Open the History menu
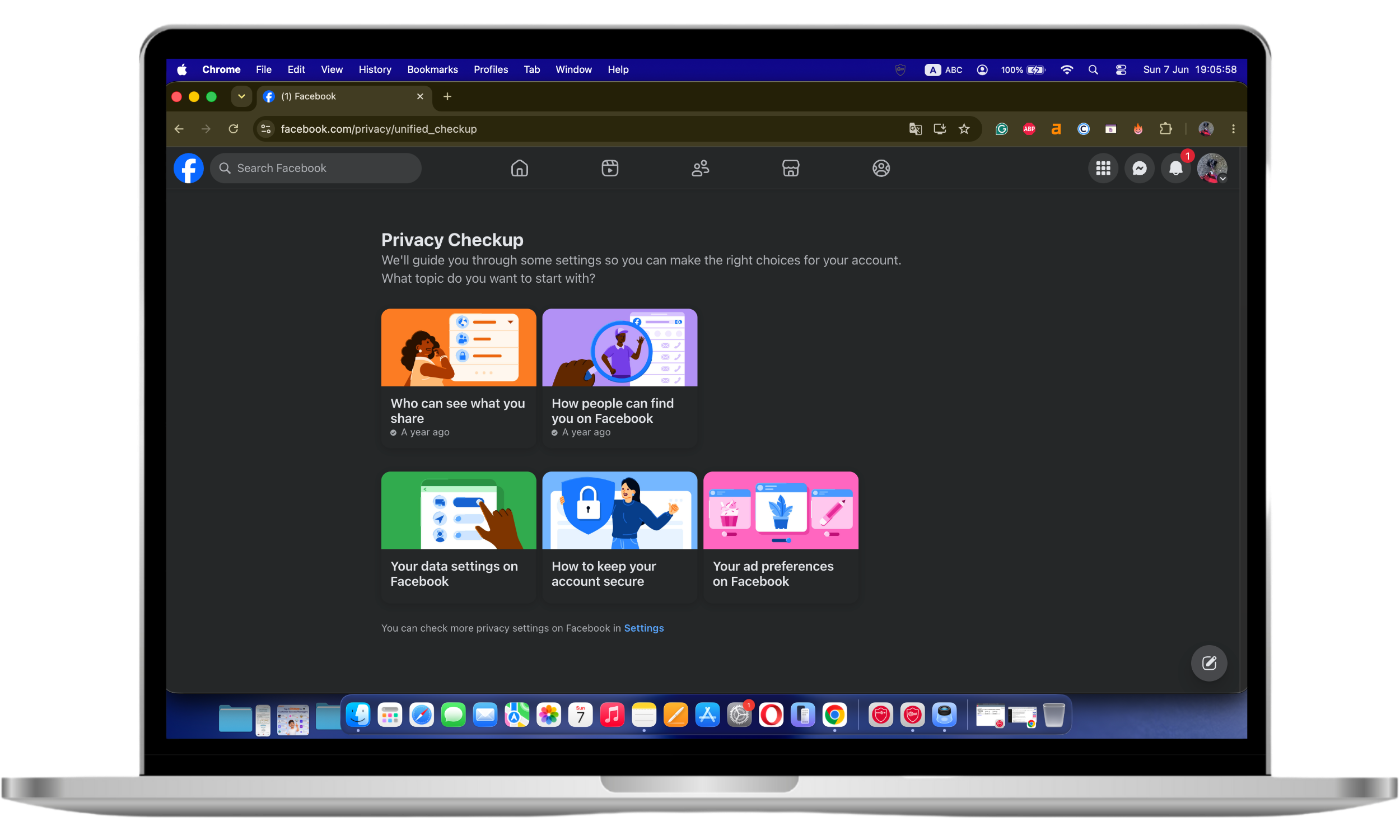This screenshot has height=840, width=1400. pyautogui.click(x=375, y=69)
